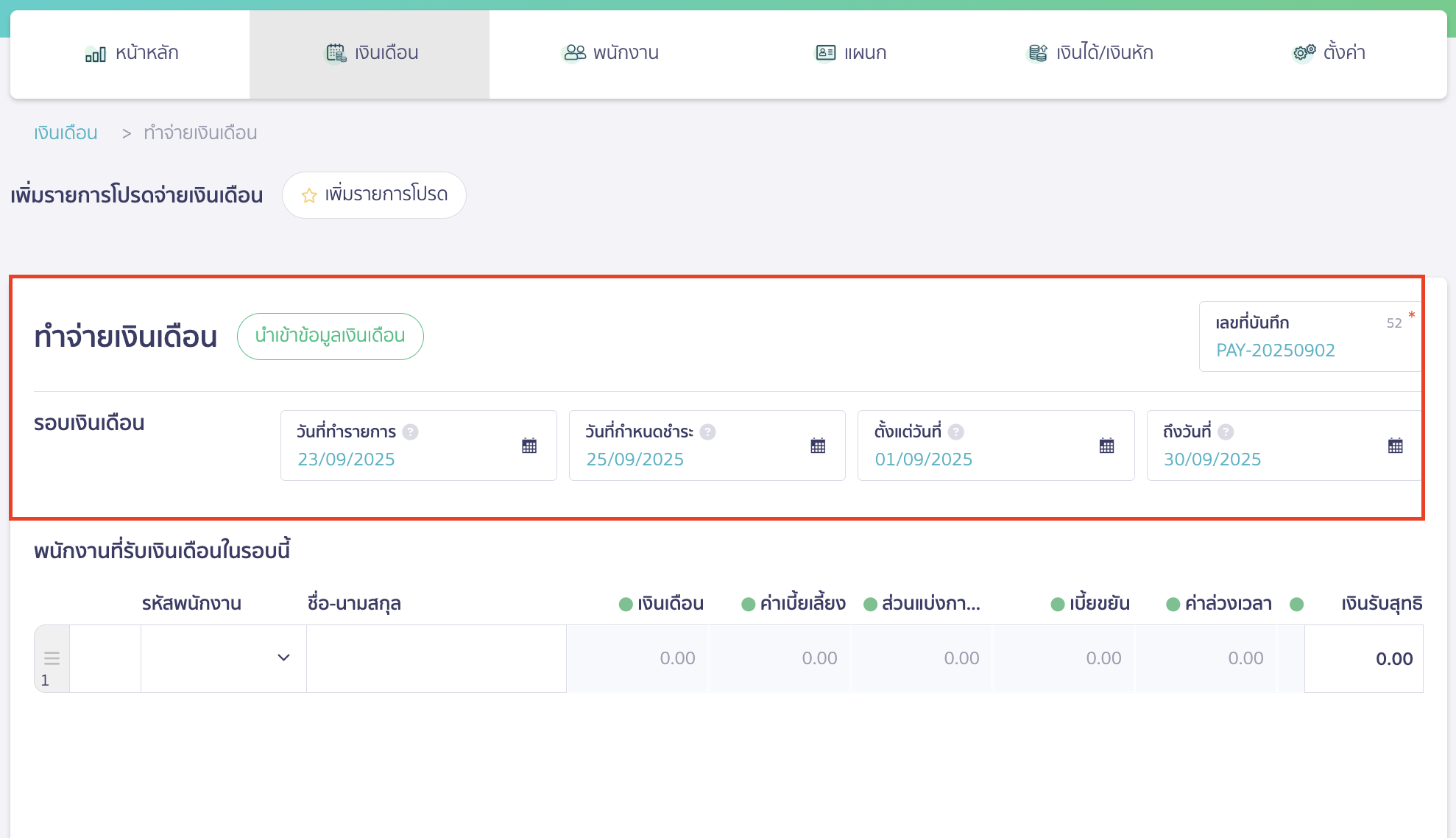Click help icon beside วันที่ทำรายการ

pos(411,432)
